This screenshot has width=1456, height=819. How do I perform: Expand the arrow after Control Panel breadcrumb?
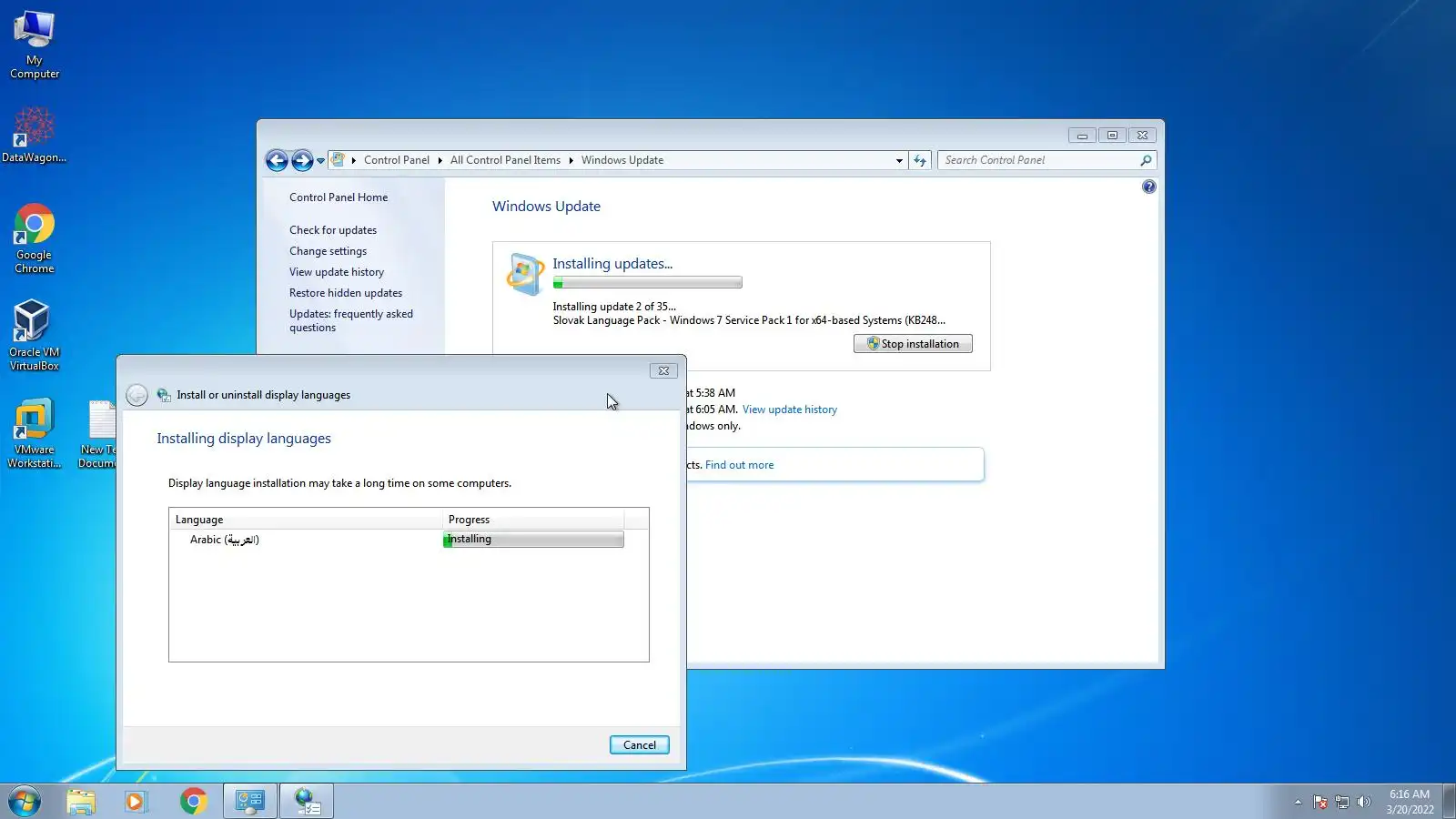point(440,160)
